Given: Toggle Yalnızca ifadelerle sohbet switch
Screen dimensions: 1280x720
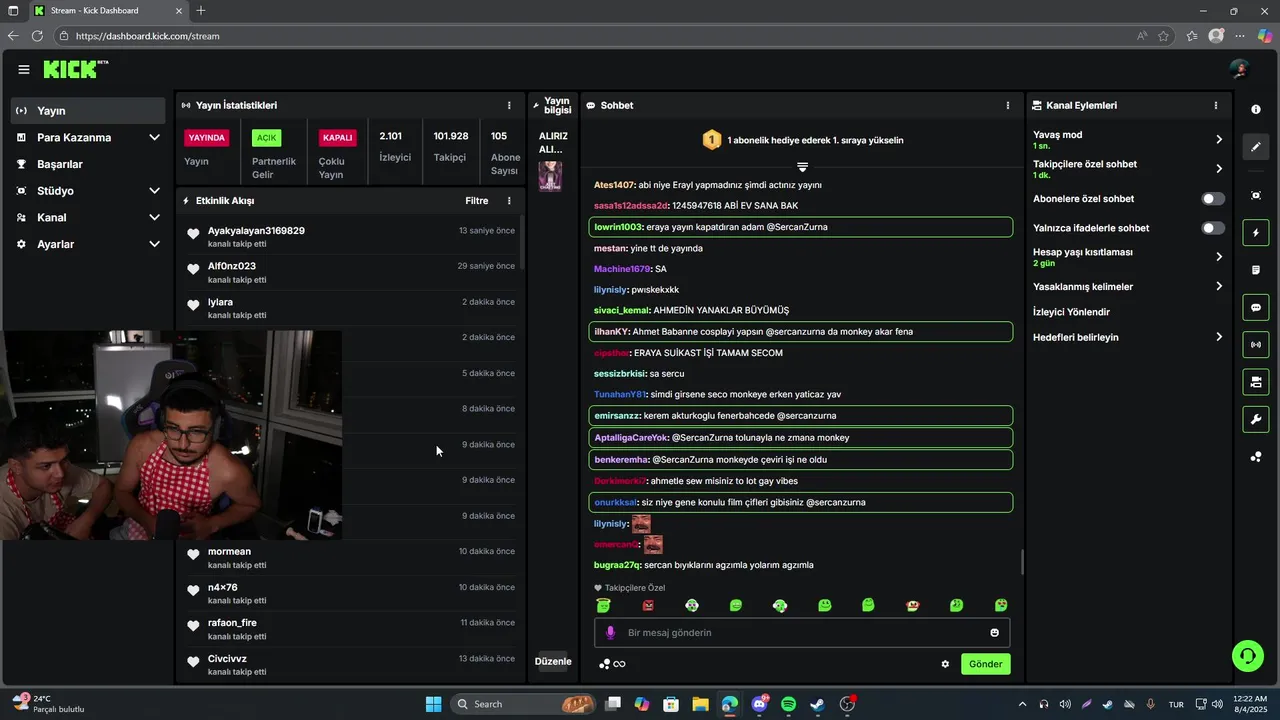Looking at the screenshot, I should (x=1212, y=228).
